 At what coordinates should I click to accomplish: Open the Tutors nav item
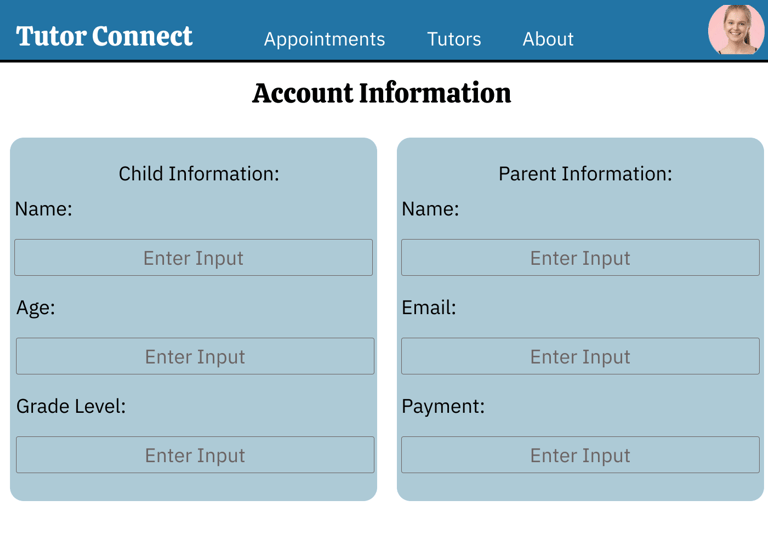[454, 39]
